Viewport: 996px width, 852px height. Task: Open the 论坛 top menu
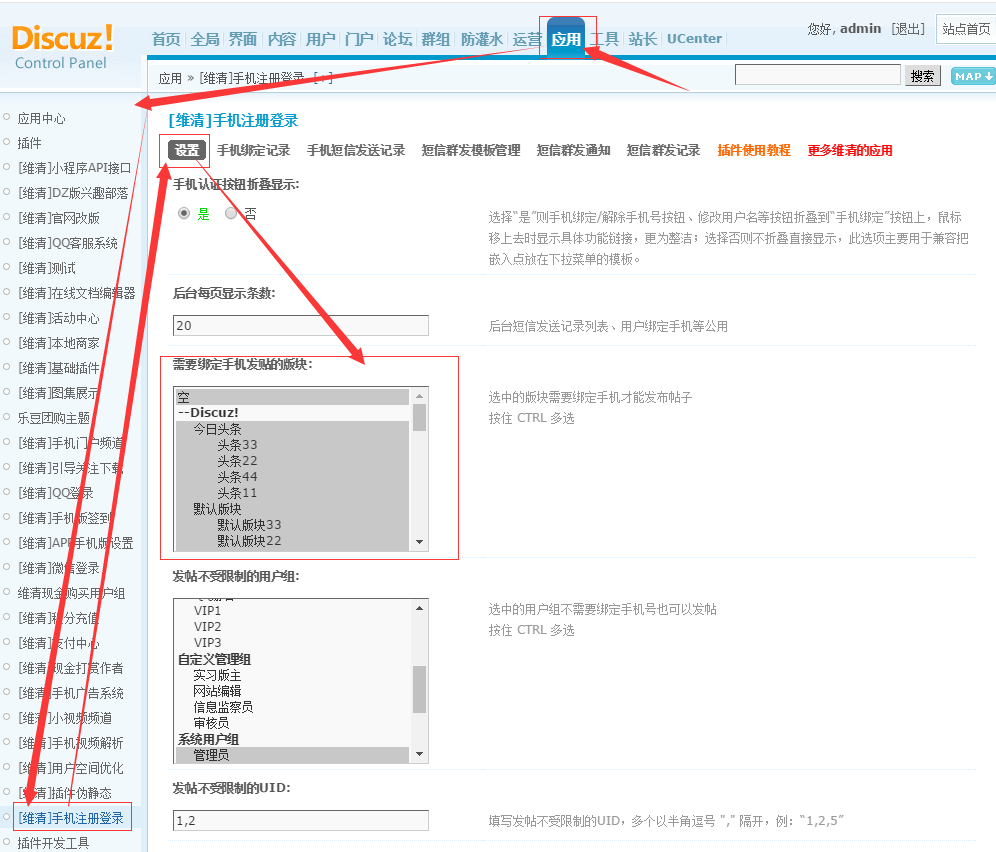pos(398,39)
